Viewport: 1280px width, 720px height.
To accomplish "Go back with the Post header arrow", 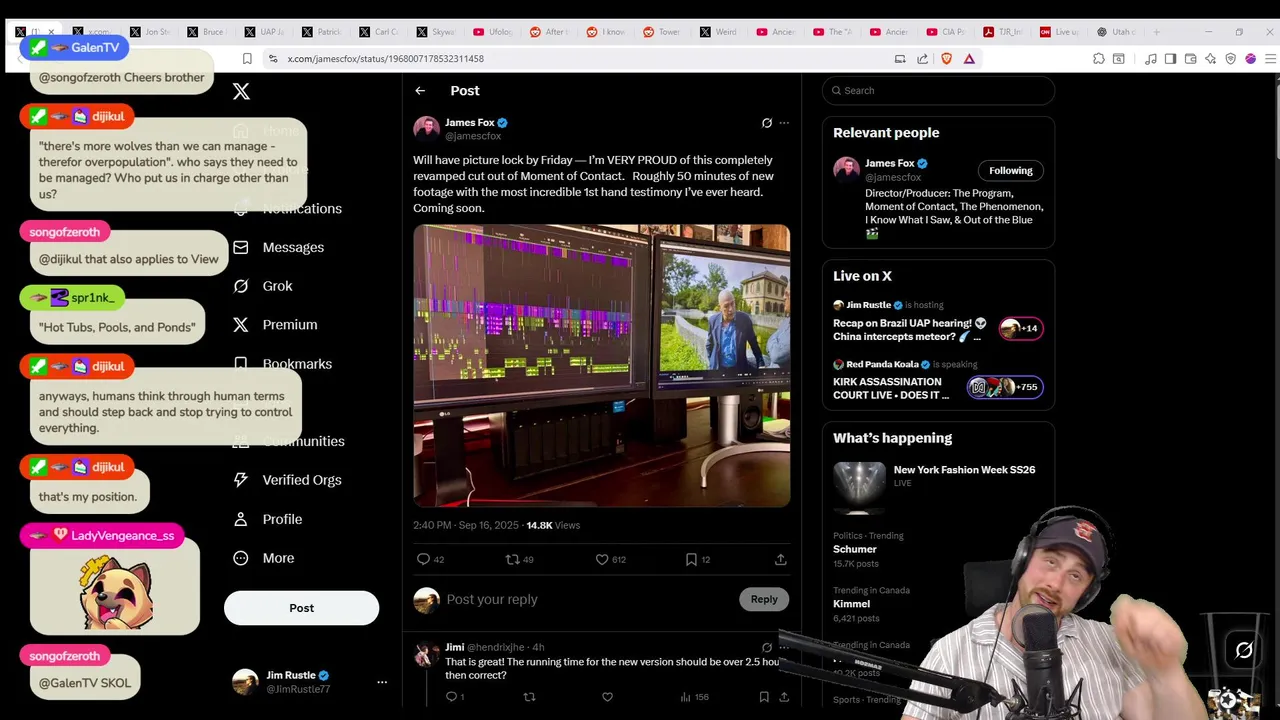I will coord(420,90).
